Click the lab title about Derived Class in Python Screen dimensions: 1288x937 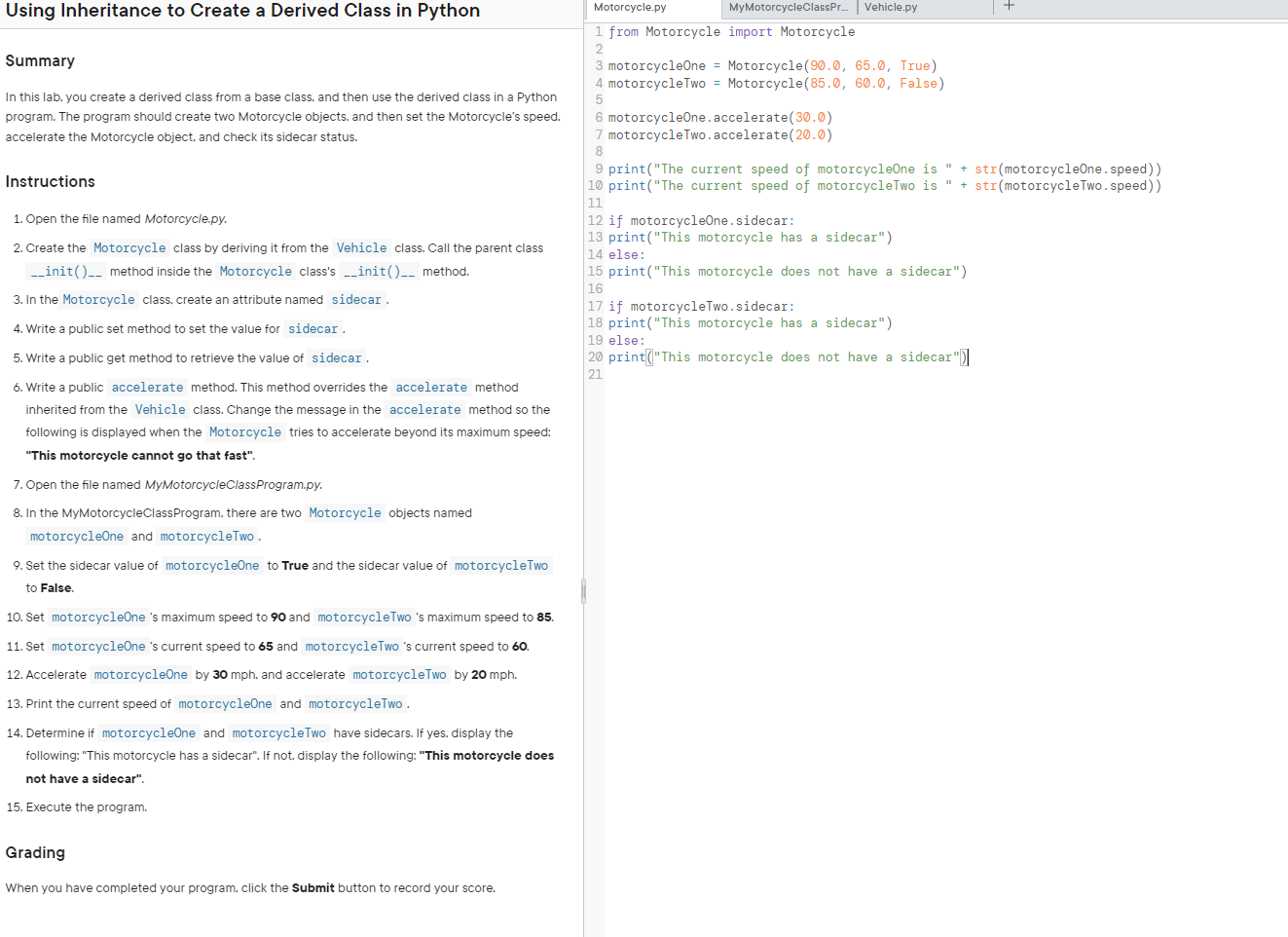(x=242, y=11)
